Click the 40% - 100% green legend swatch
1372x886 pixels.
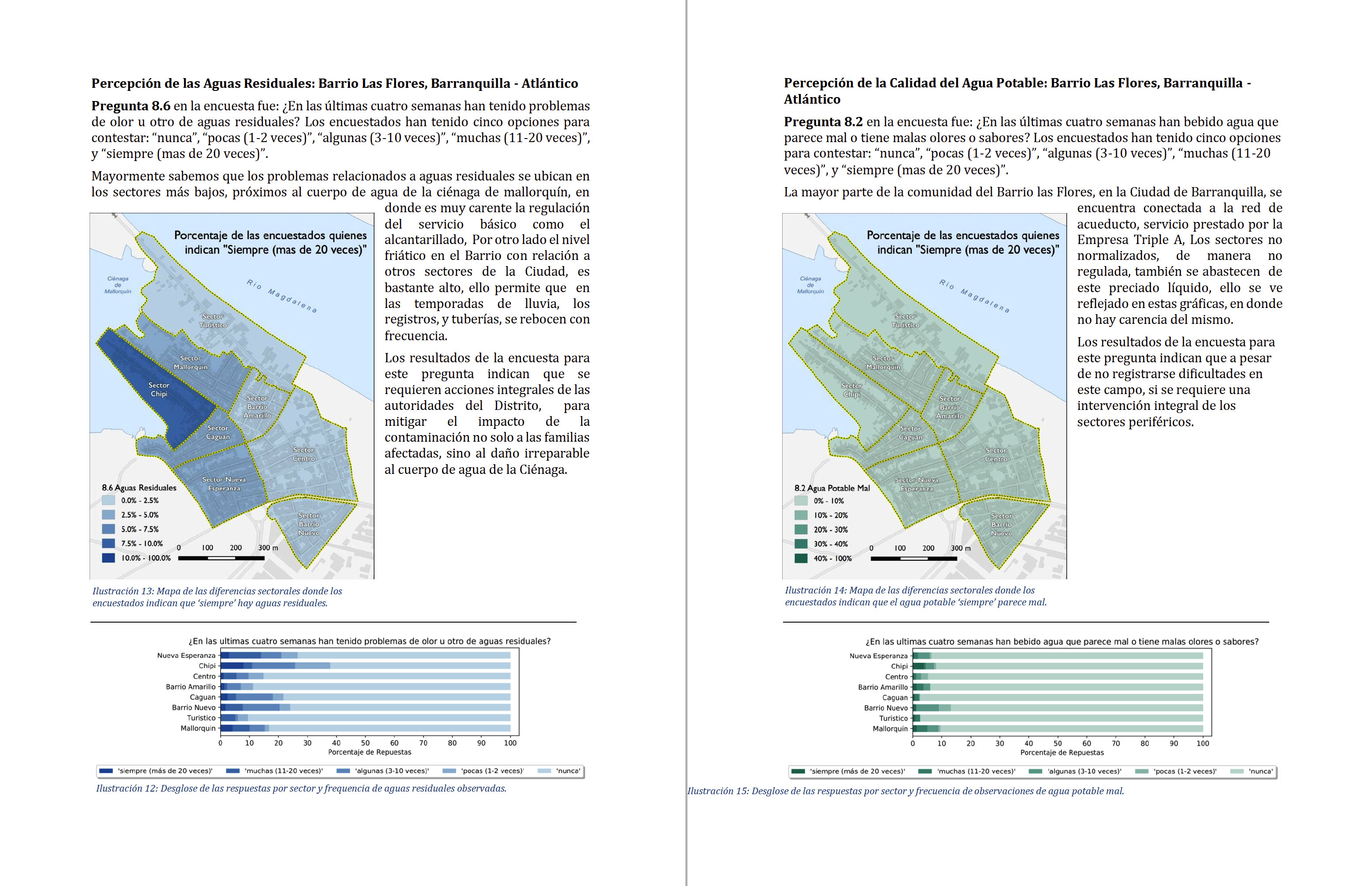coord(801,559)
